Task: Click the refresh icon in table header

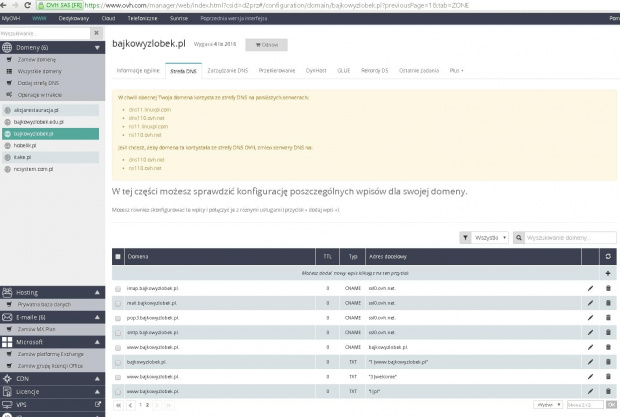Action: (x=608, y=257)
